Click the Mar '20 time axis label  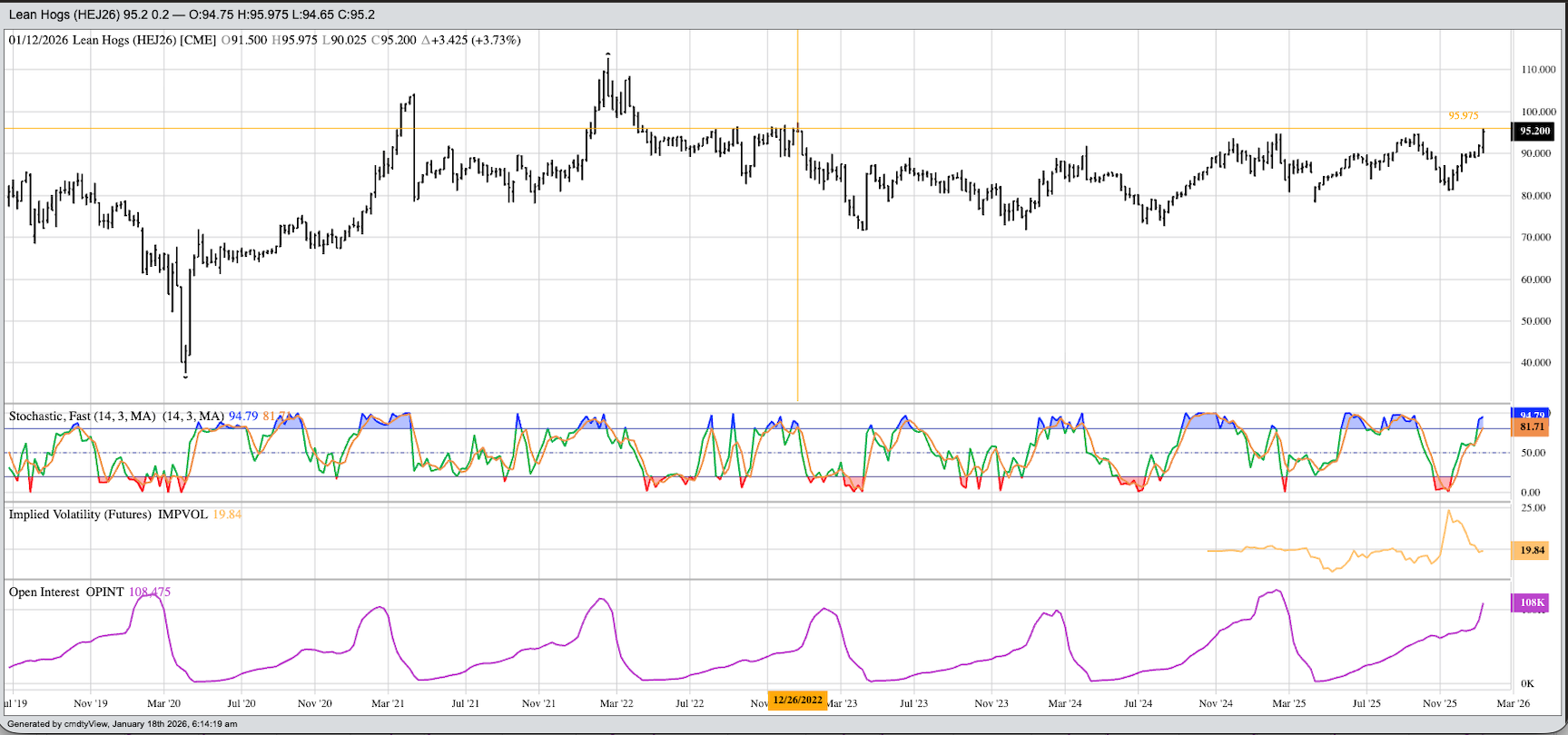(x=163, y=703)
